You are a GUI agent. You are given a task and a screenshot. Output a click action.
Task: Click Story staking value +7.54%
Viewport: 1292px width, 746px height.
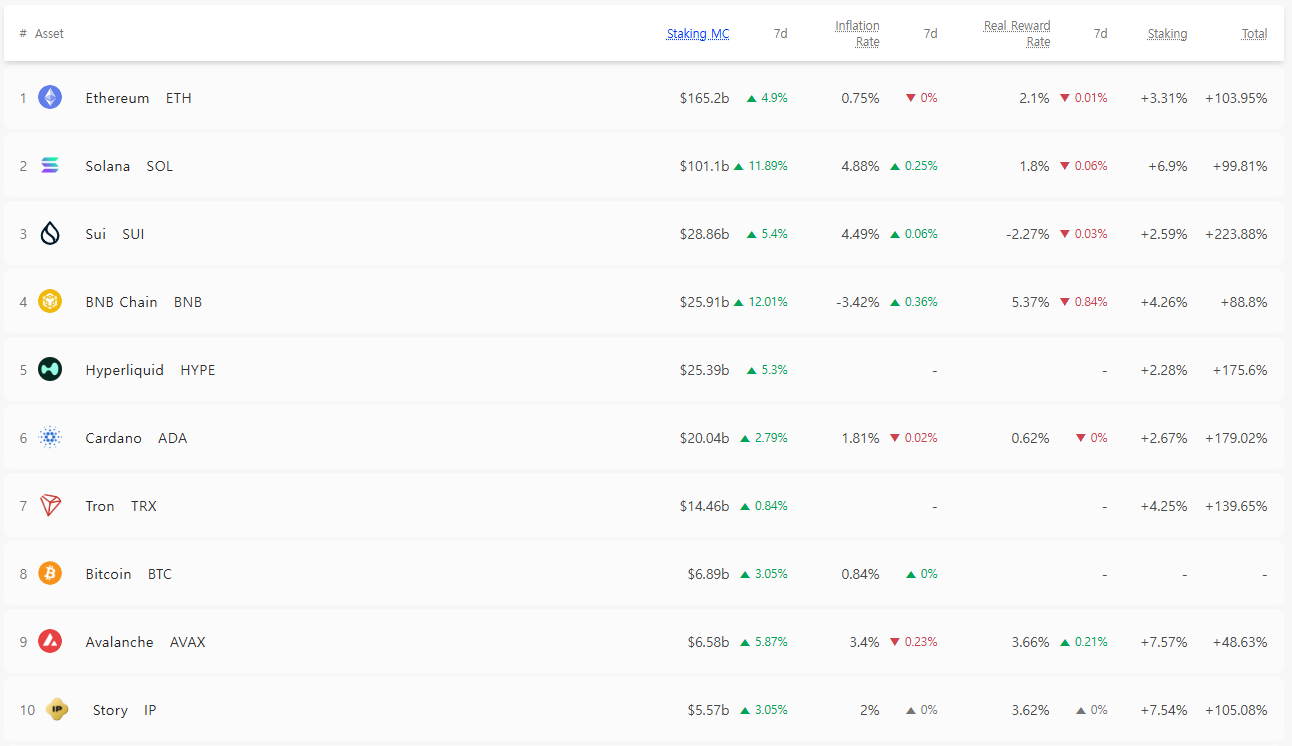(x=1164, y=710)
